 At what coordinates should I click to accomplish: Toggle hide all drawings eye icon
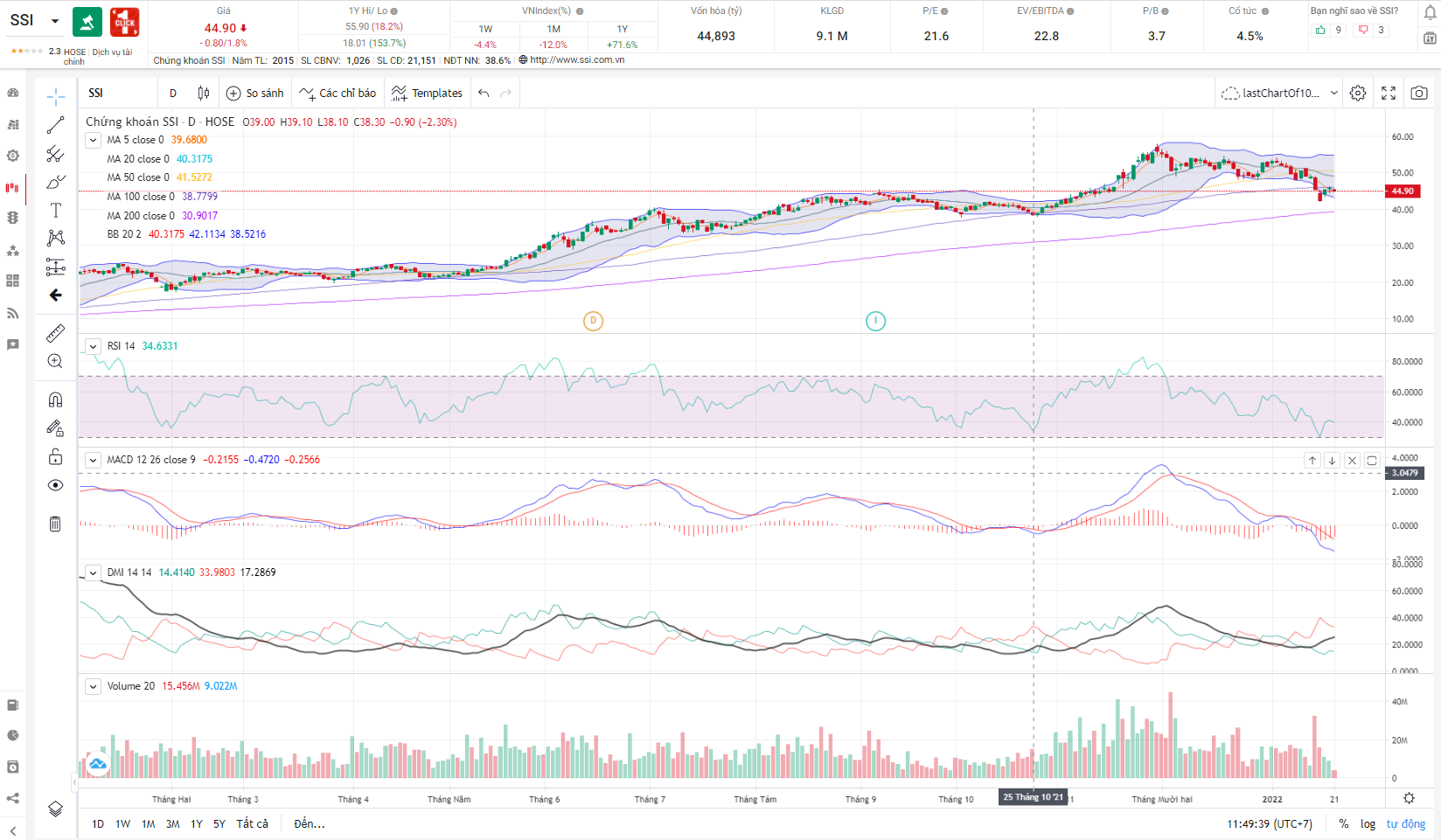tap(55, 485)
